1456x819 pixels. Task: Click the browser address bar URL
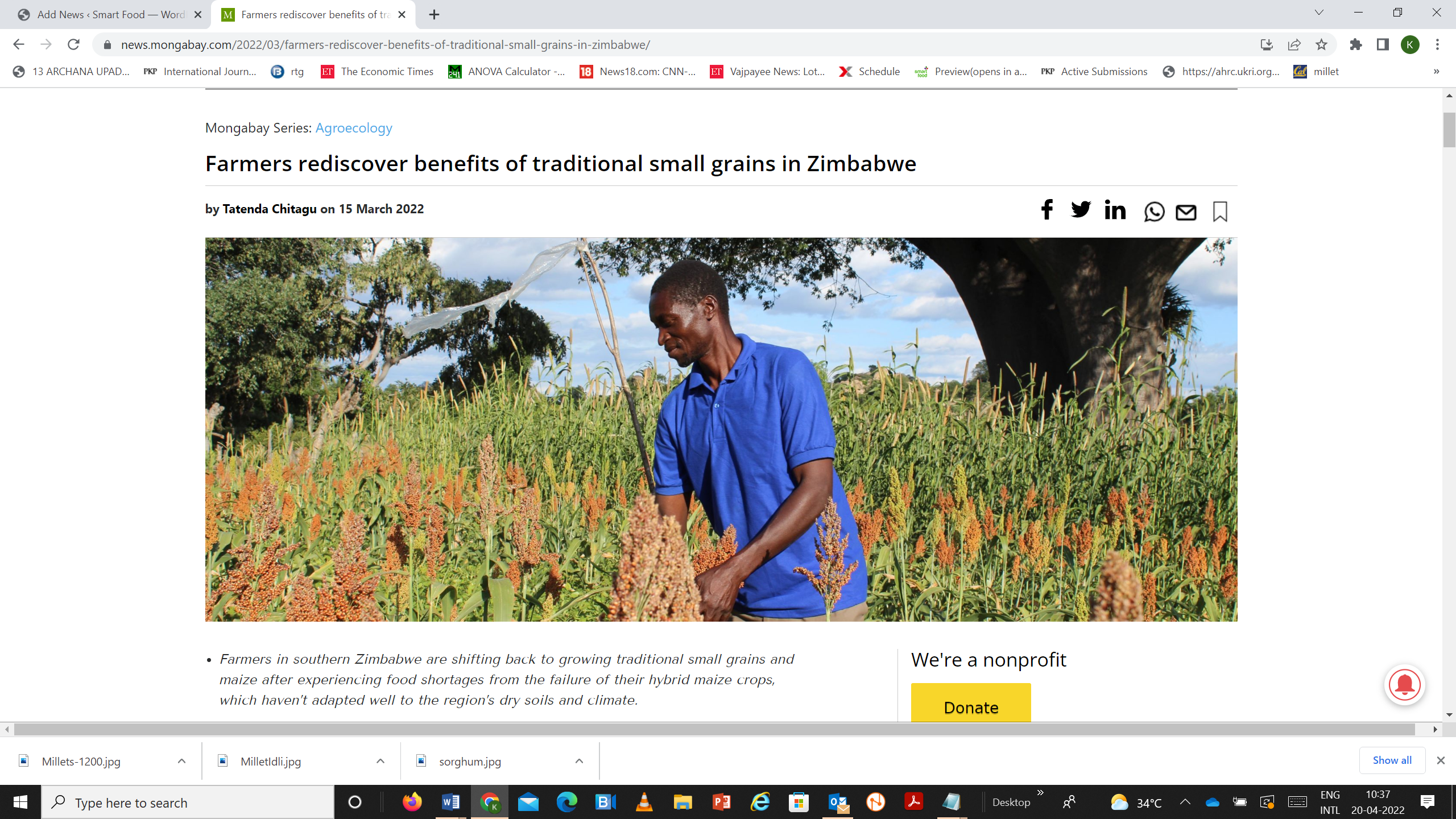pyautogui.click(x=385, y=44)
